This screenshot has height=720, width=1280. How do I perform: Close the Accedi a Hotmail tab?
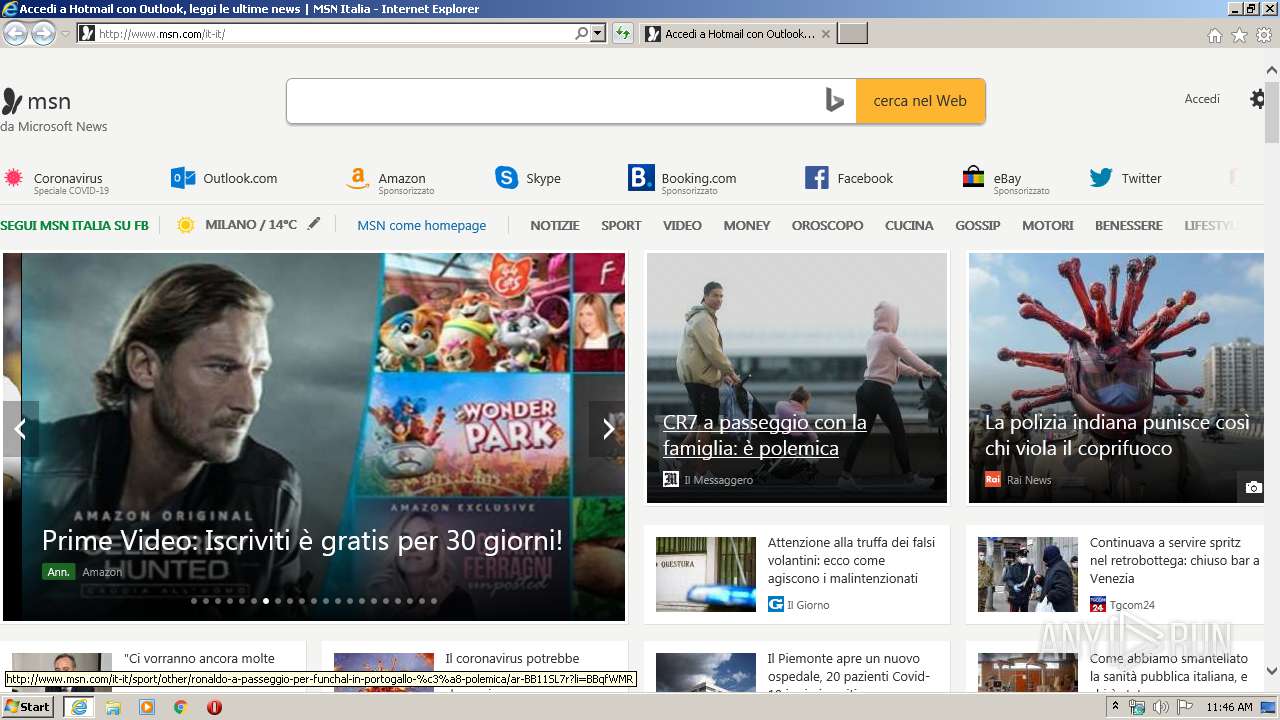coord(825,34)
